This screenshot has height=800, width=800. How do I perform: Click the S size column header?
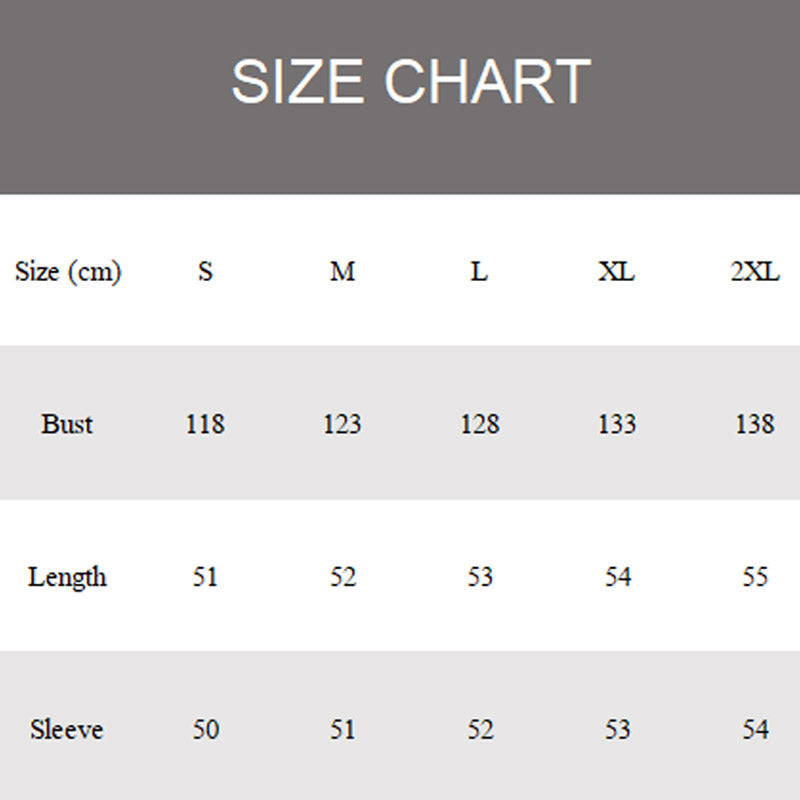point(205,272)
